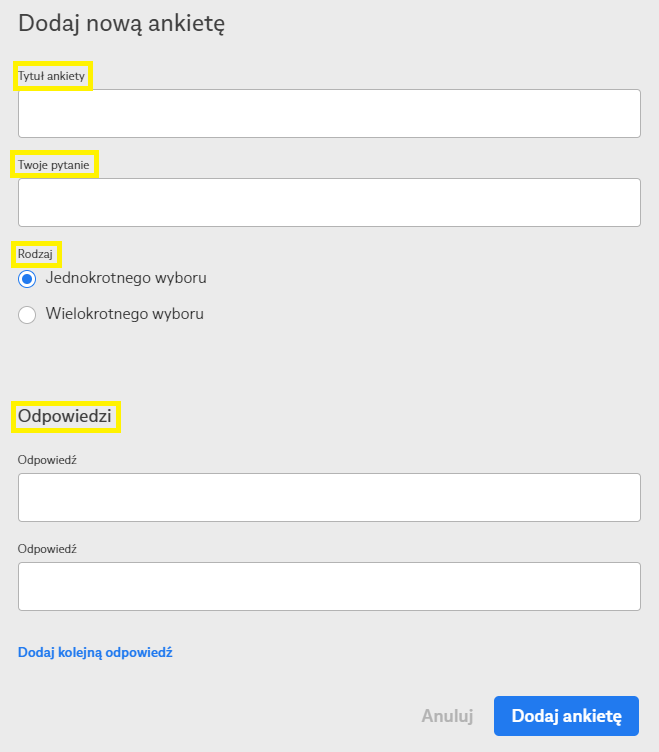Click the 'Rodzaj' group label
The width and height of the screenshot is (659, 752).
[36, 254]
